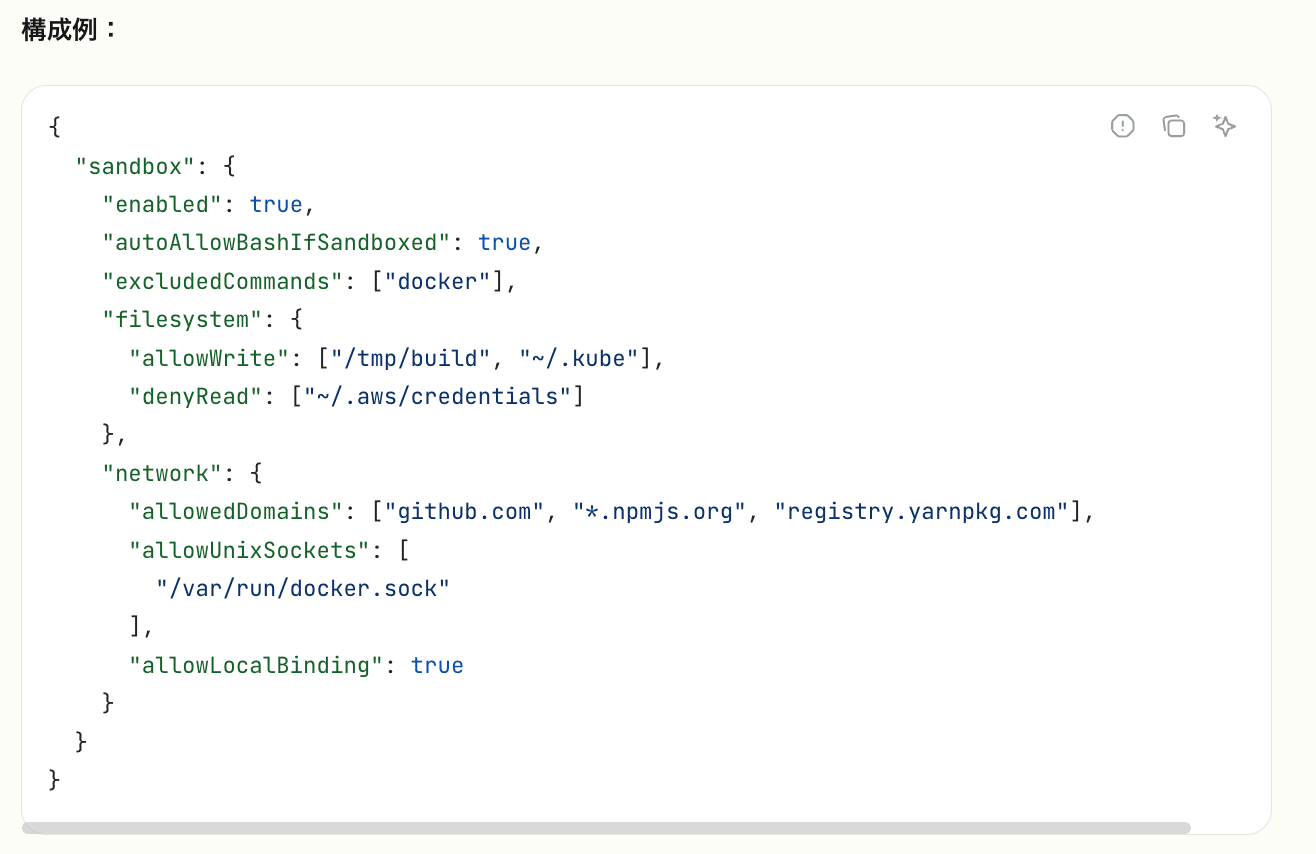This screenshot has width=1316, height=854.
Task: Click the sparkle AI explain icon
Action: point(1224,126)
